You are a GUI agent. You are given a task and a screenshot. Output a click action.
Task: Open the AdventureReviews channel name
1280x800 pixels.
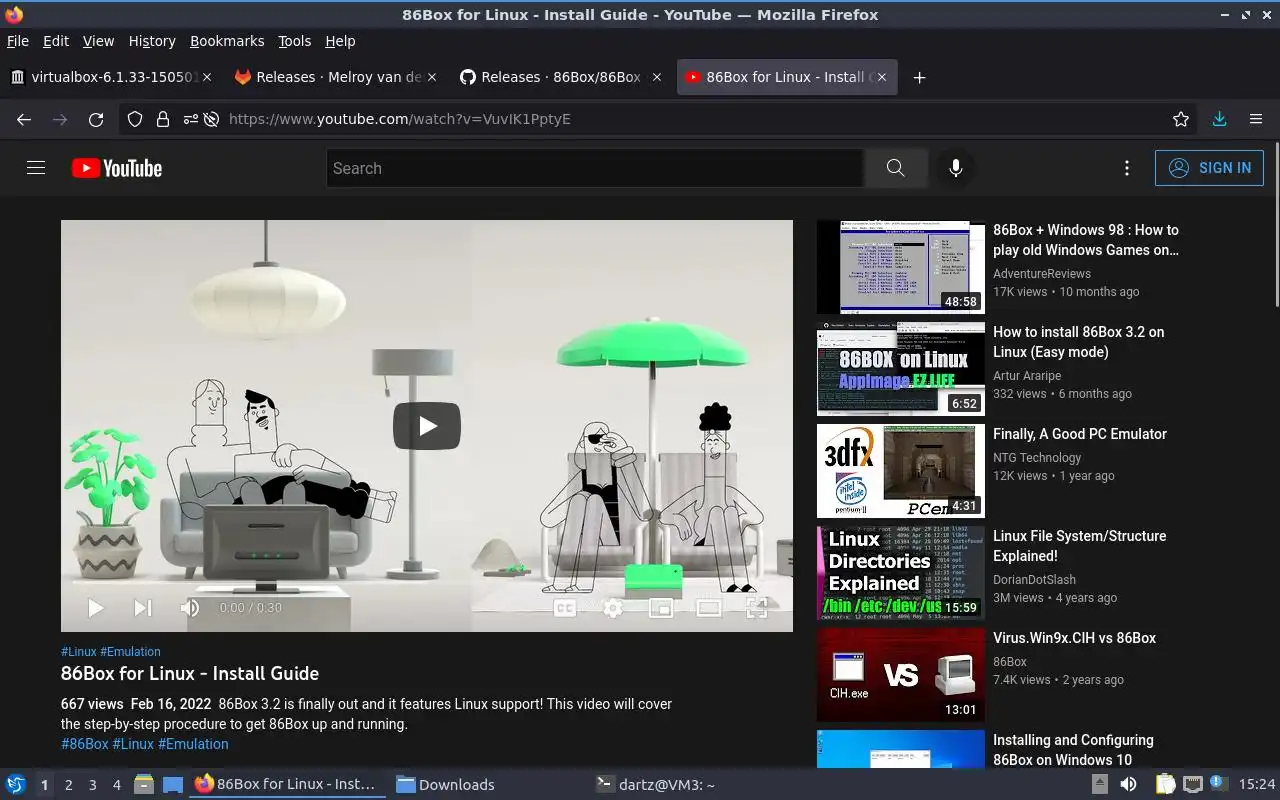(x=1042, y=273)
